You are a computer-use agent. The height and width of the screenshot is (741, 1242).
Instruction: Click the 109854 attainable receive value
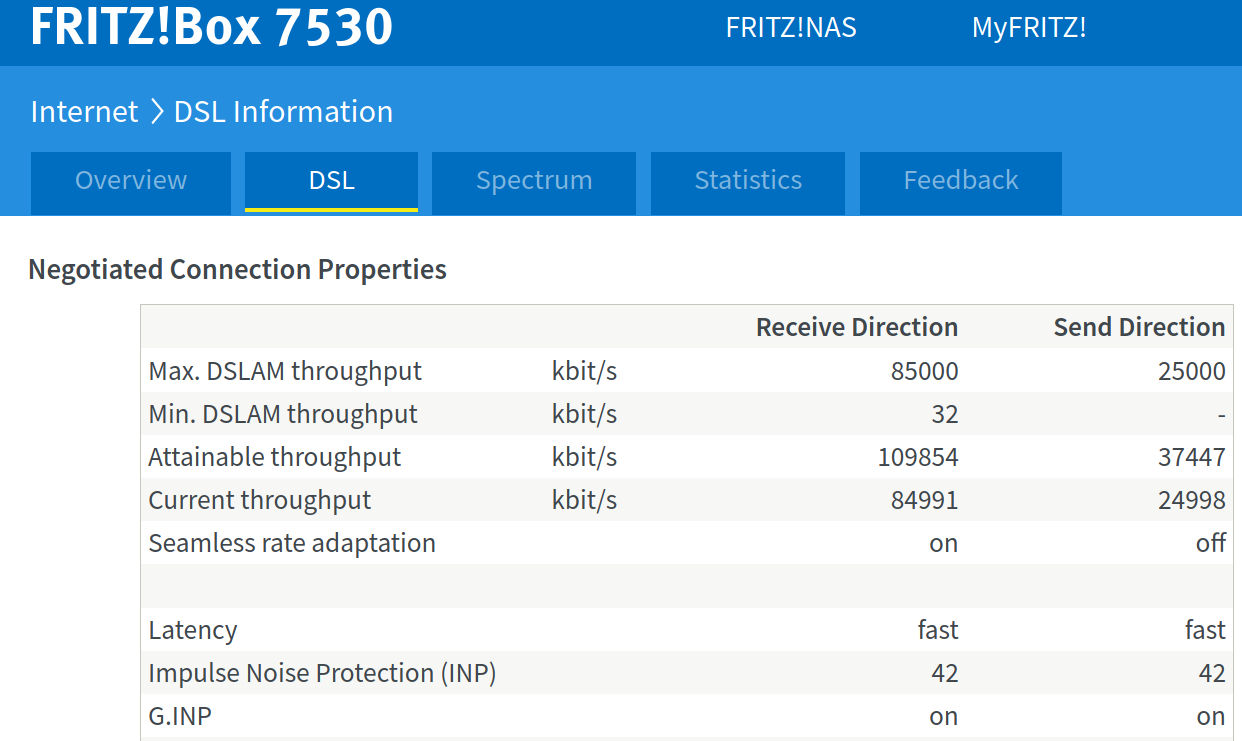[x=918, y=457]
